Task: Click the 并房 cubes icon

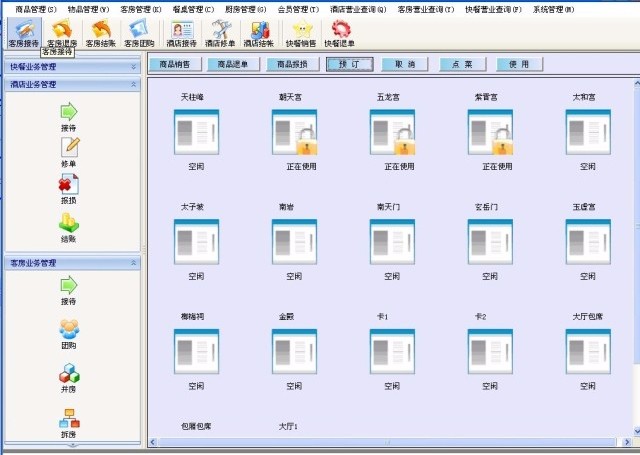Action: [69, 378]
